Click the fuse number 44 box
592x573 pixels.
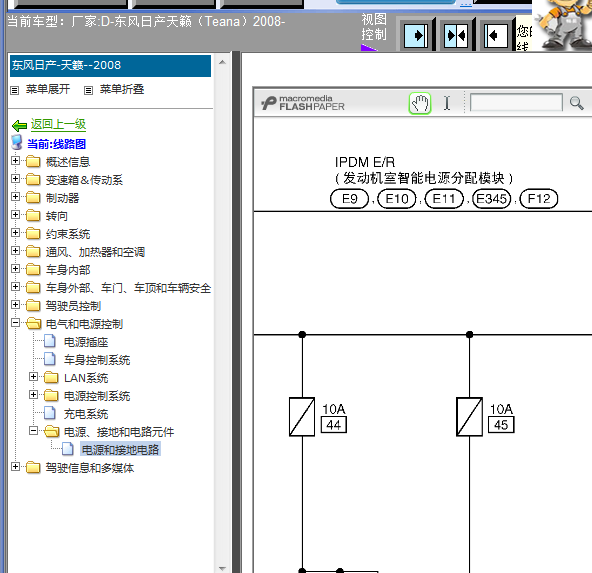[334, 425]
